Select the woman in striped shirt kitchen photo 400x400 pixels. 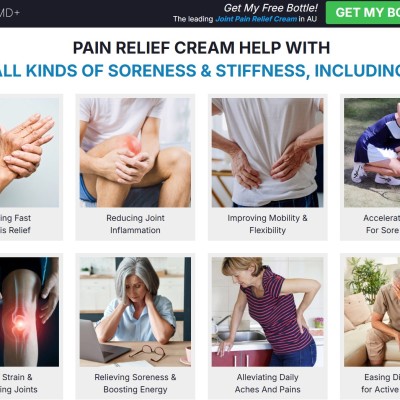tap(267, 312)
